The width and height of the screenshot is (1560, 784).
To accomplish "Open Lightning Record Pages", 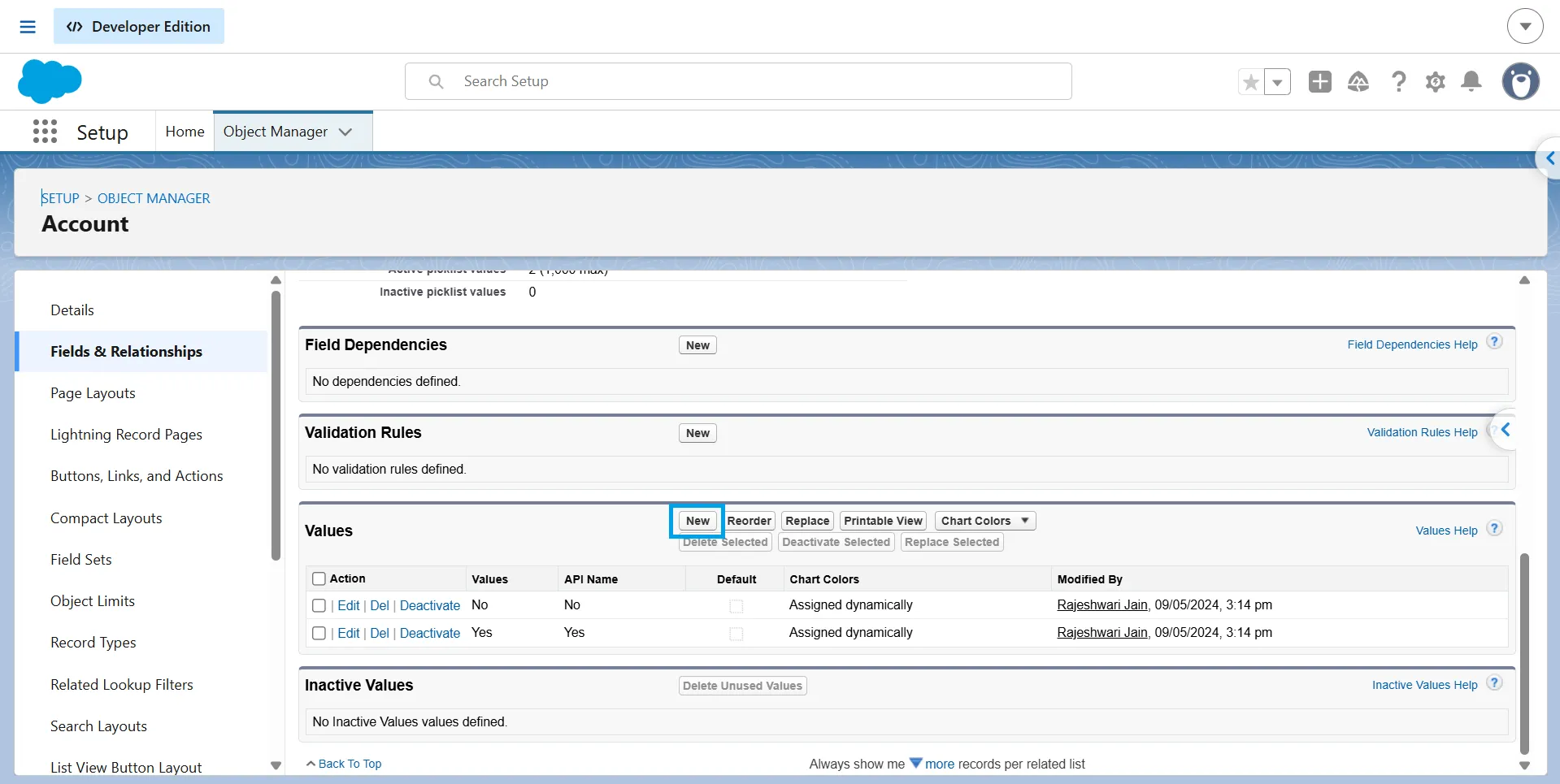I will click(x=126, y=435).
